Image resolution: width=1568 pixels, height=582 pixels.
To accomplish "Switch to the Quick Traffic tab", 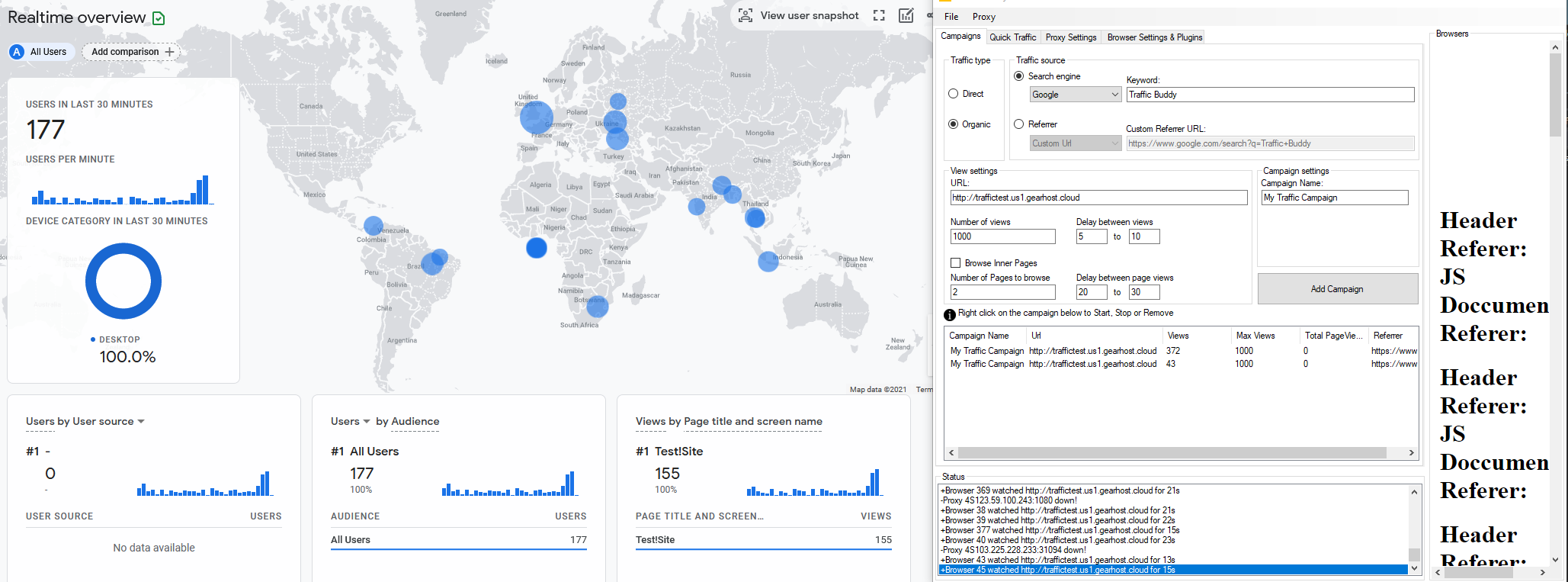I will pyautogui.click(x=1013, y=37).
